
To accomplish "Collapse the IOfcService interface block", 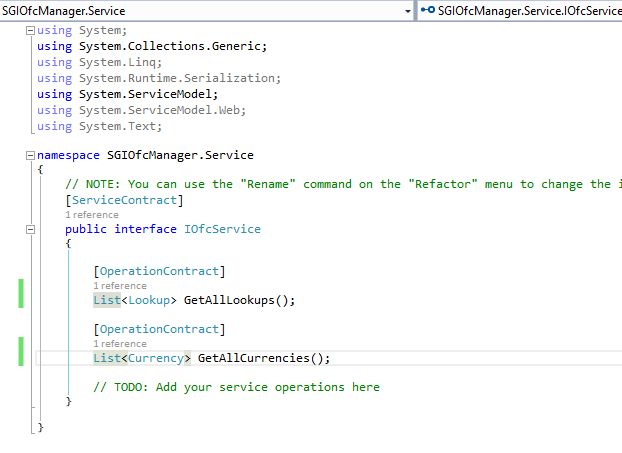I will (x=30, y=229).
